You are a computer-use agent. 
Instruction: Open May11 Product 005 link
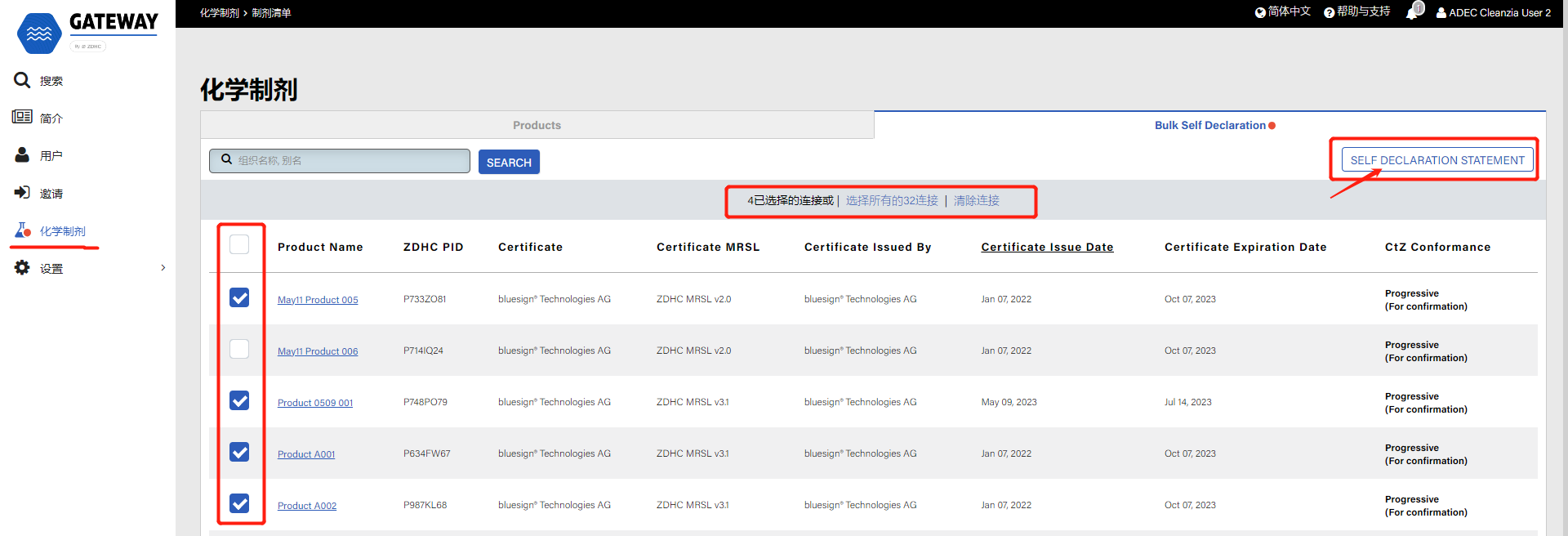click(x=318, y=300)
